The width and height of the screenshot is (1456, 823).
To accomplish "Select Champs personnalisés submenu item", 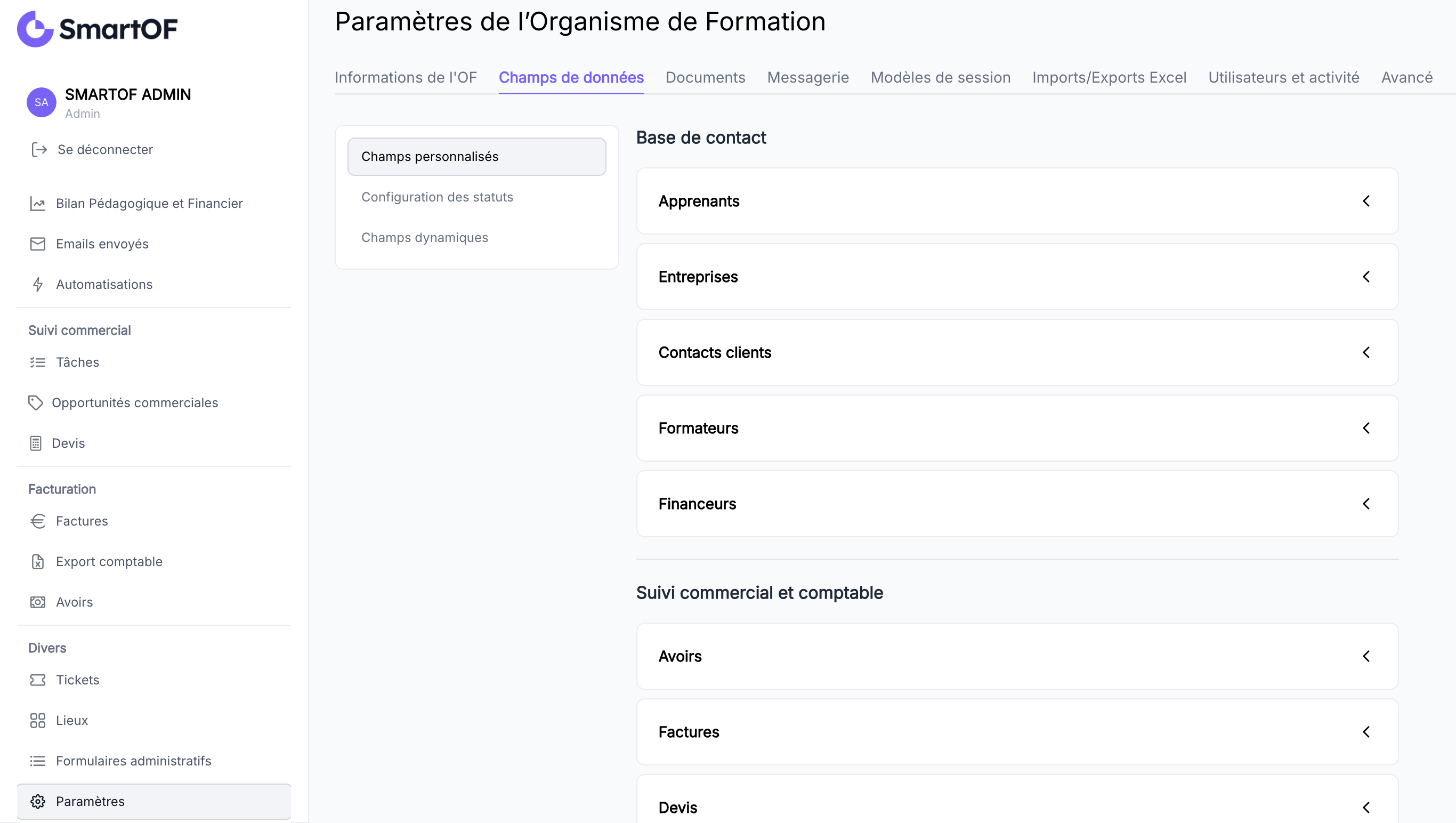I will pos(476,157).
